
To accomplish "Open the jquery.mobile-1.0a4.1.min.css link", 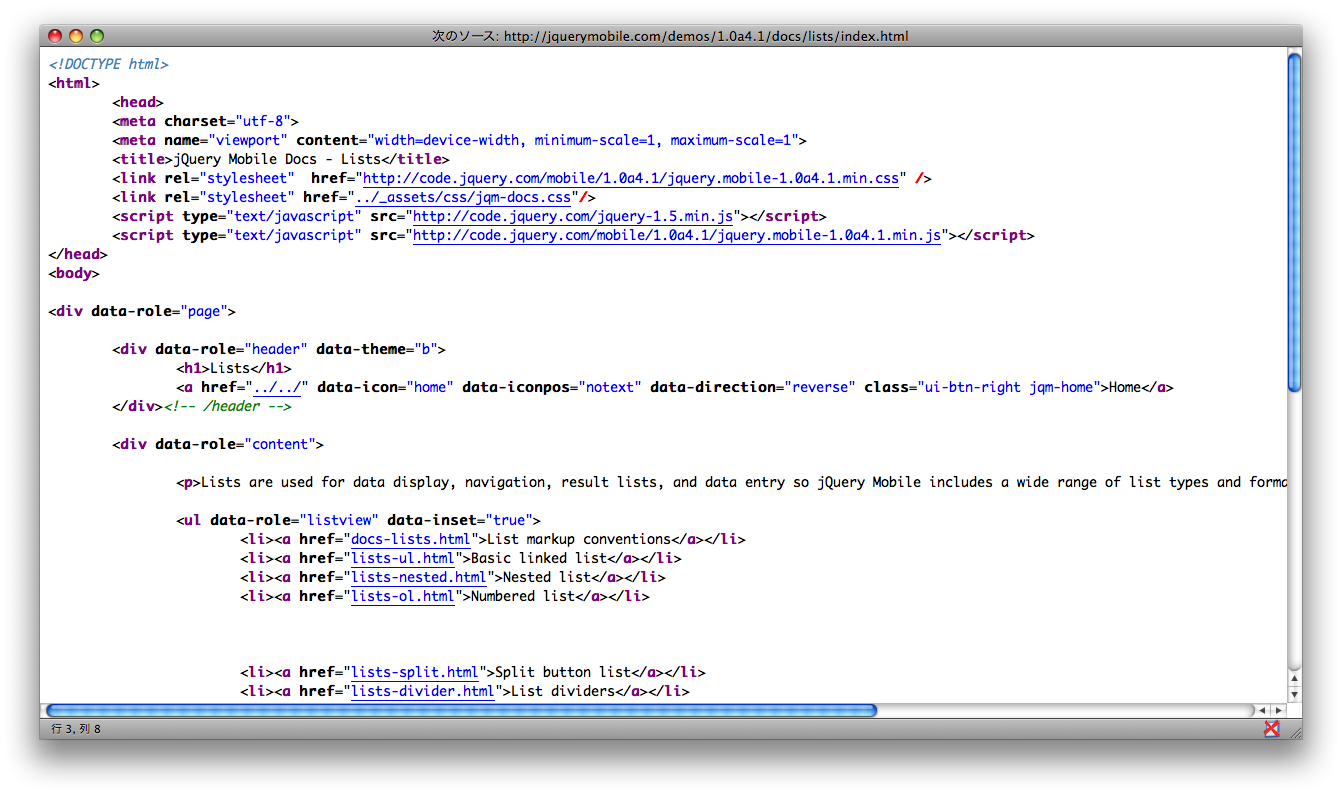I will tap(631, 179).
